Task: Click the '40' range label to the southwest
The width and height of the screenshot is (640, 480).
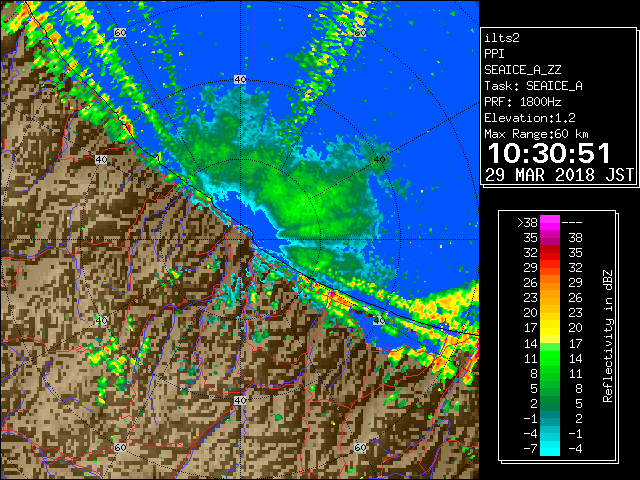Action: coord(101,320)
